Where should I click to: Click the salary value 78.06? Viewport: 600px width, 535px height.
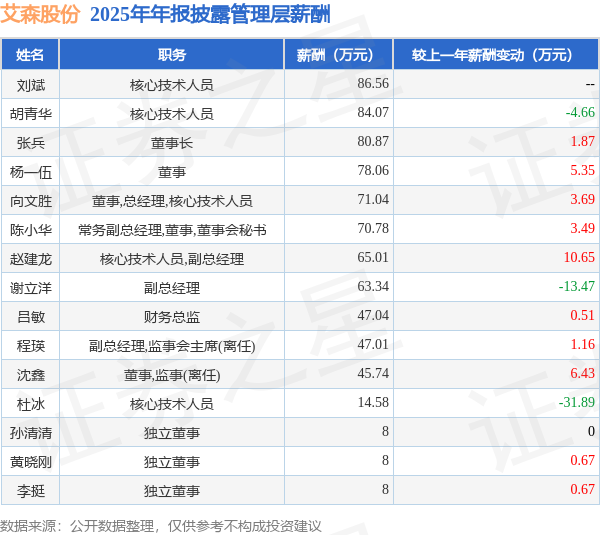pyautogui.click(x=373, y=170)
